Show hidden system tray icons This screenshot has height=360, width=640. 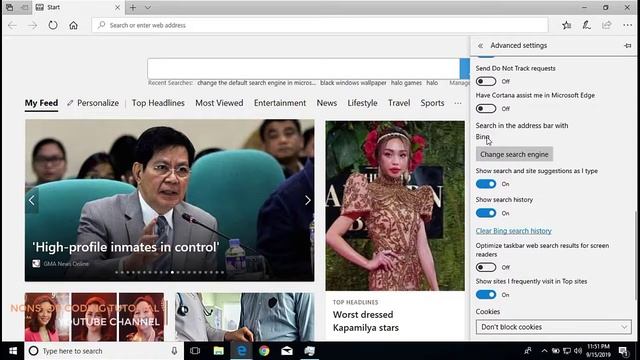(544, 351)
